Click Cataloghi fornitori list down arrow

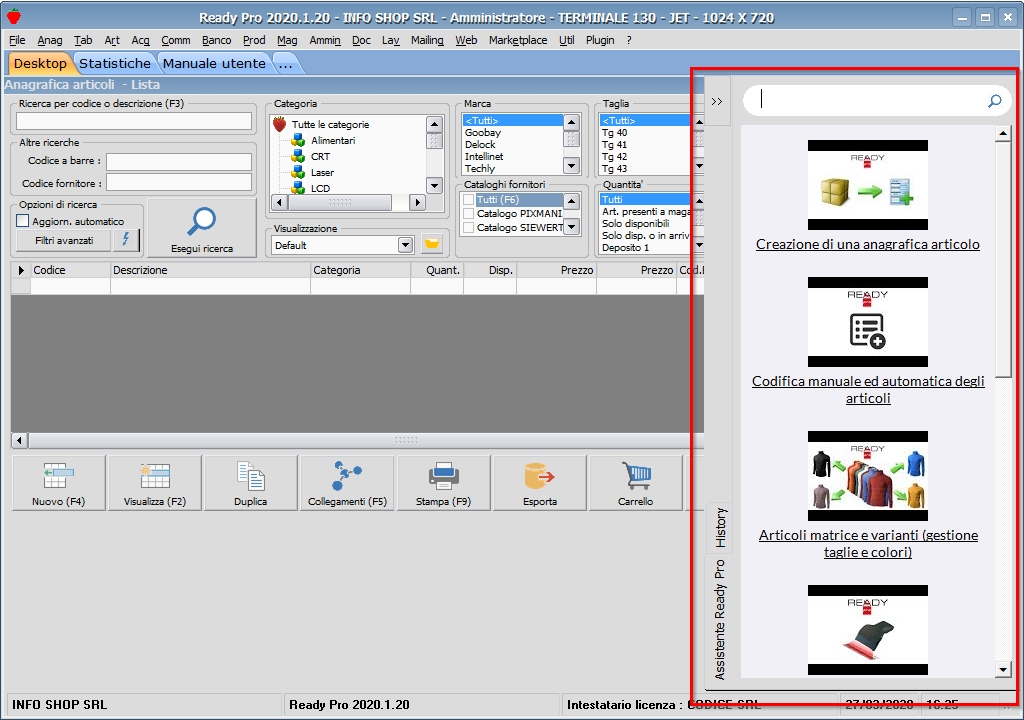(571, 227)
